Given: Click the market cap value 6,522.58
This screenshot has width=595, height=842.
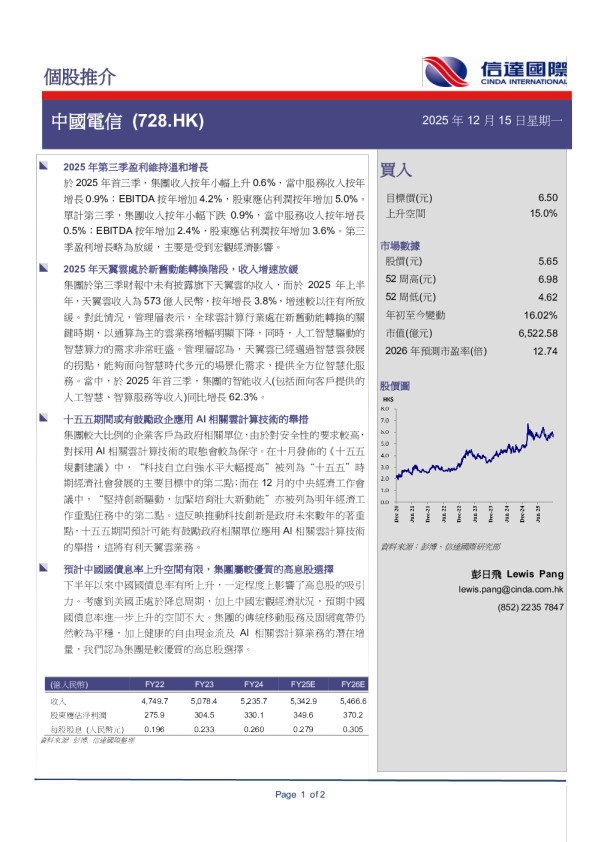Looking at the screenshot, I should (x=538, y=333).
